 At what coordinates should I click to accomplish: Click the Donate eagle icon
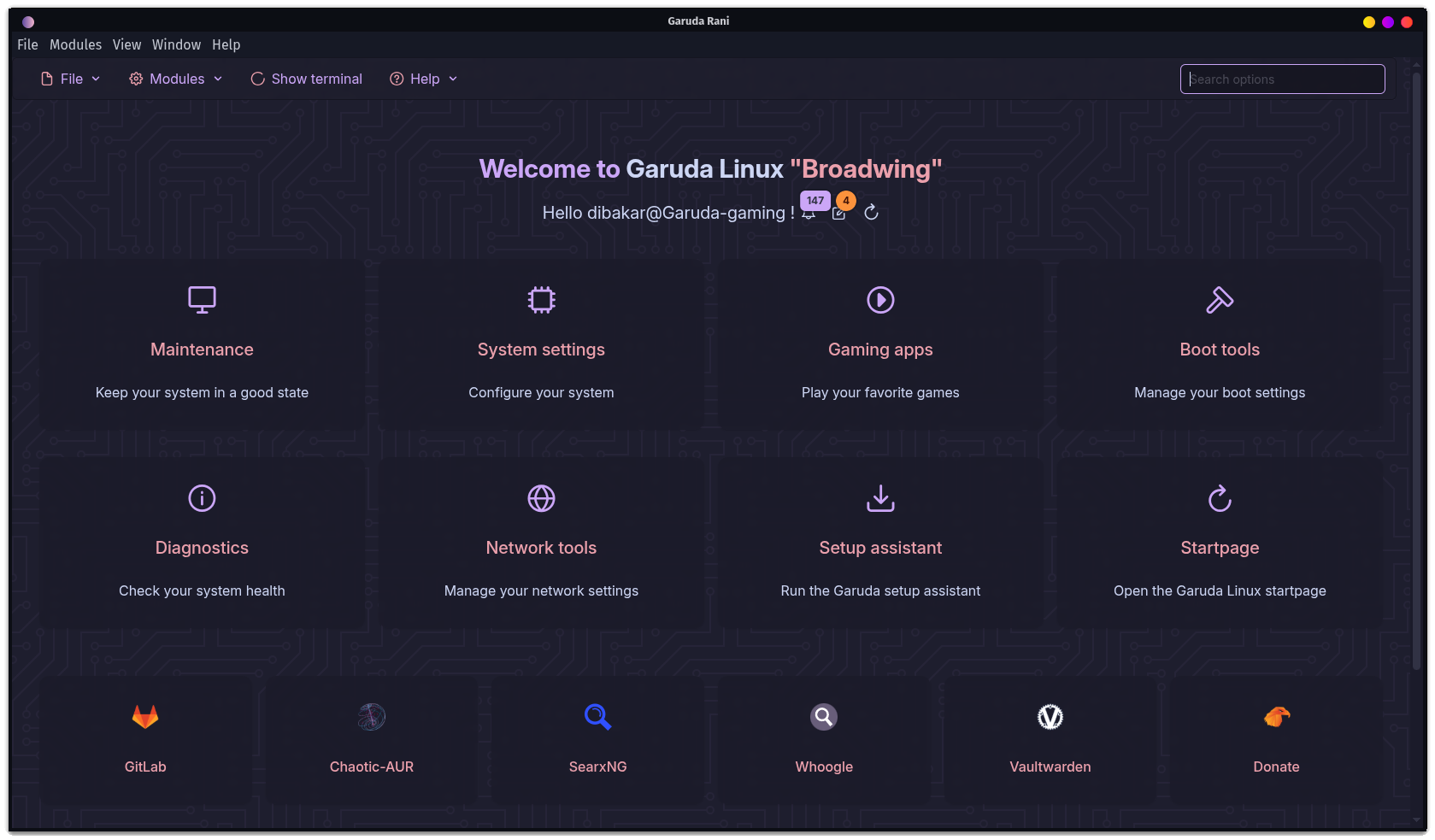pos(1276,717)
